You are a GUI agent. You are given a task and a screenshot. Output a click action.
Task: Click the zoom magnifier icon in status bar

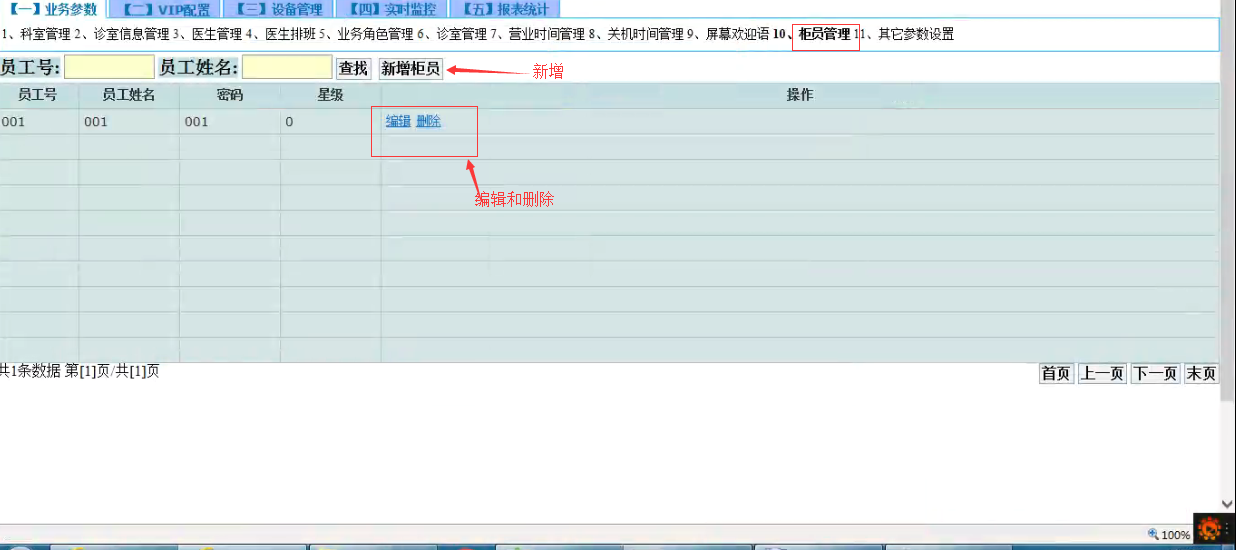[x=1153, y=535]
